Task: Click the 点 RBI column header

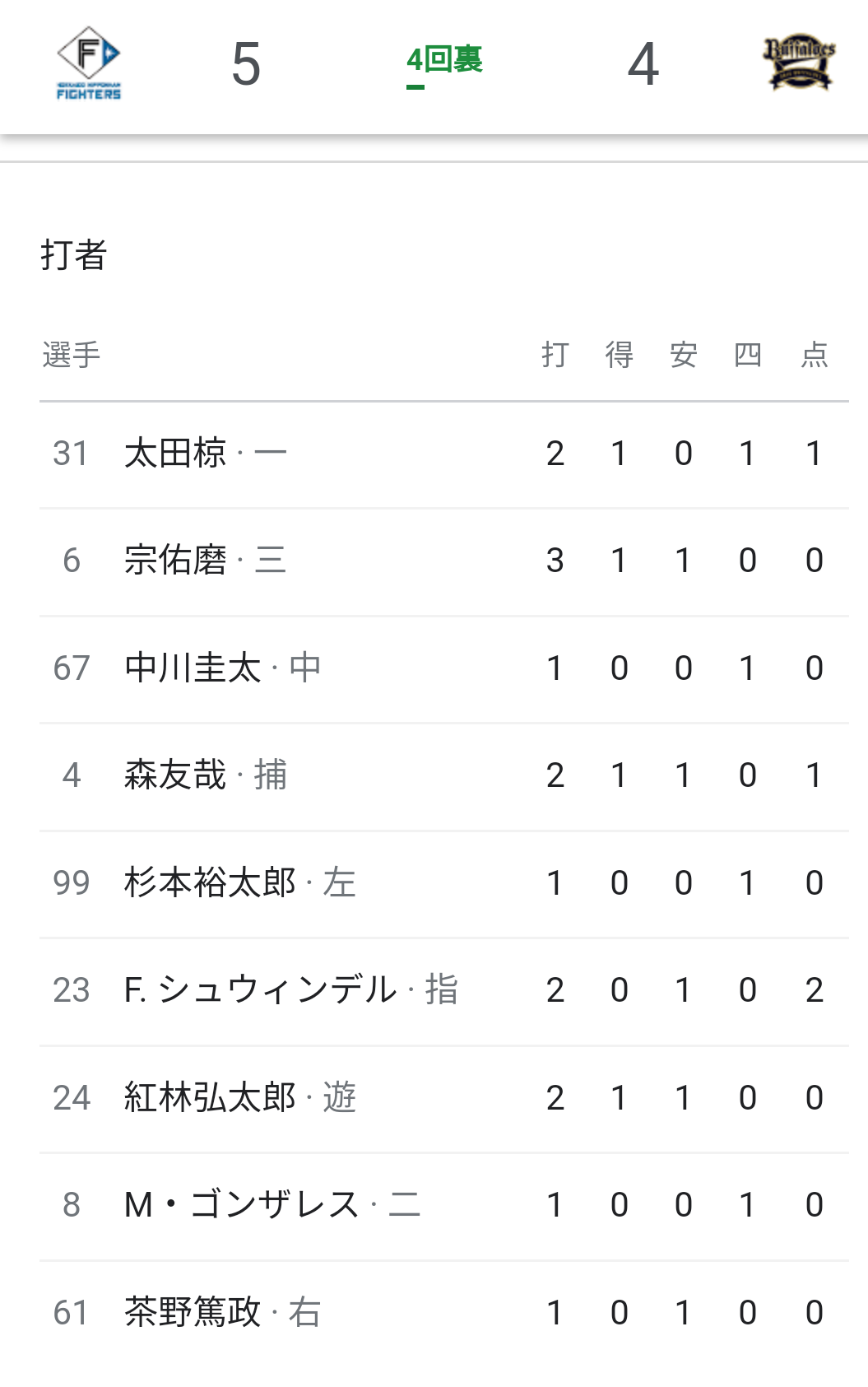Action: pyautogui.click(x=815, y=355)
